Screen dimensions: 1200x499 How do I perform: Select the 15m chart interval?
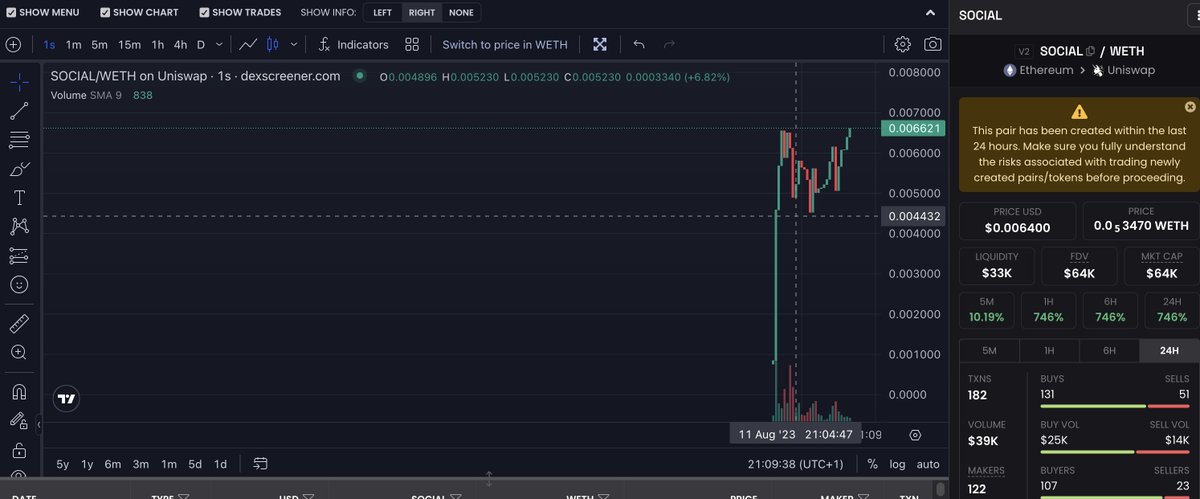pyautogui.click(x=129, y=45)
